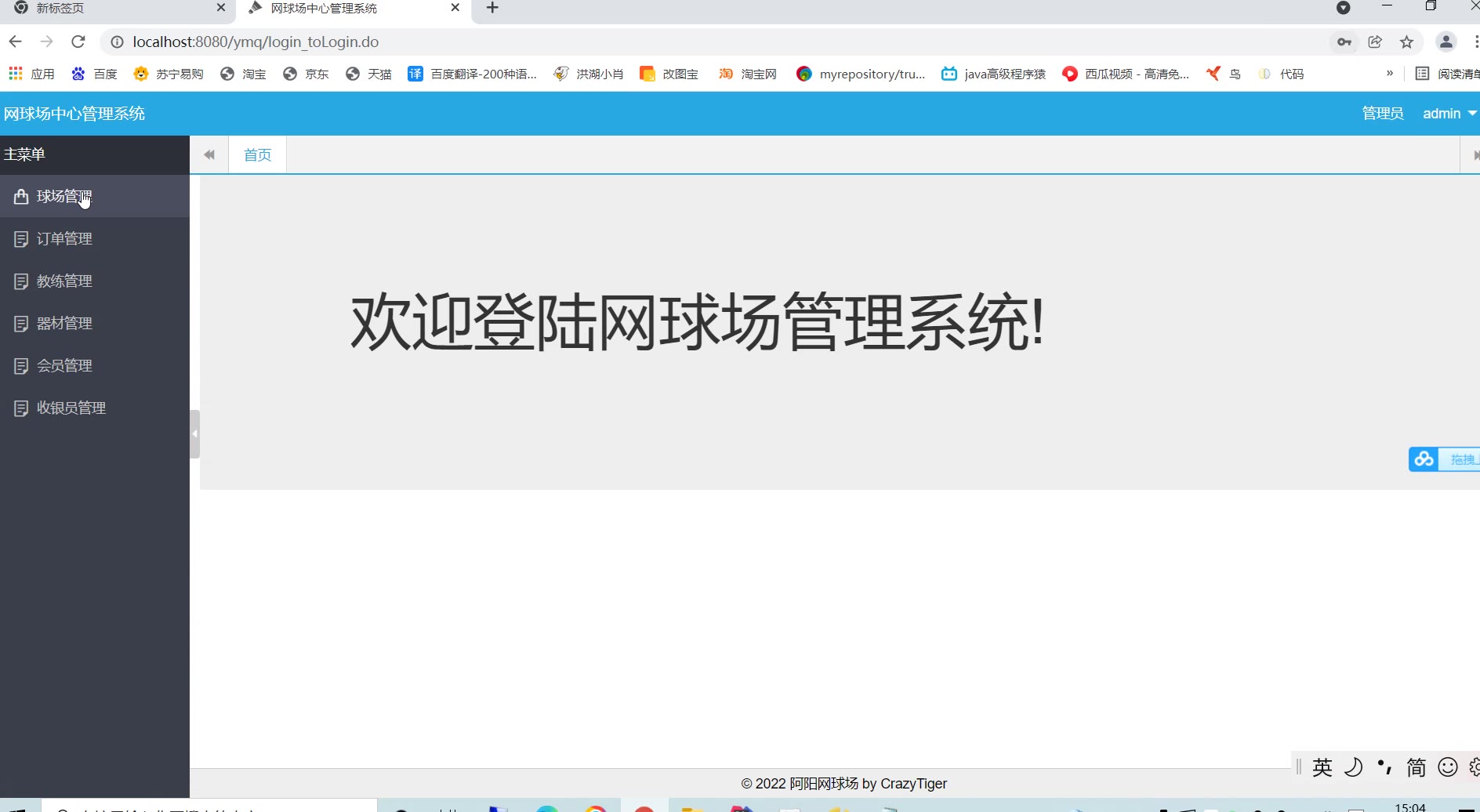The height and width of the screenshot is (812, 1480).
Task: Open the browser profile avatar icon
Action: [x=1446, y=42]
